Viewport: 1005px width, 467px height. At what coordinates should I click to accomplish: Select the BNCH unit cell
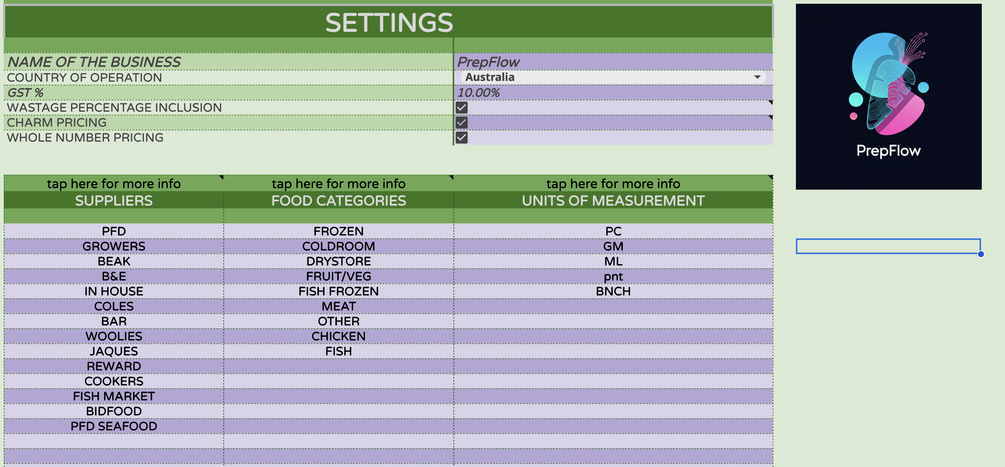coord(613,291)
